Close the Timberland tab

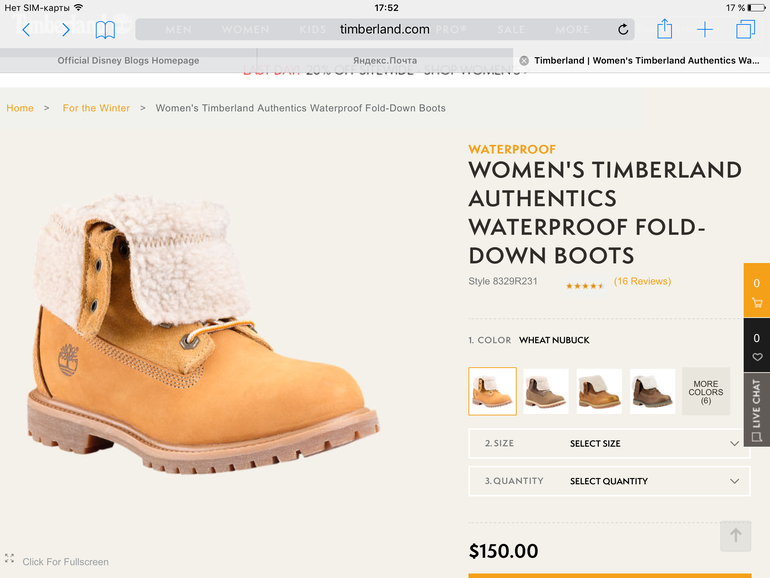524,61
